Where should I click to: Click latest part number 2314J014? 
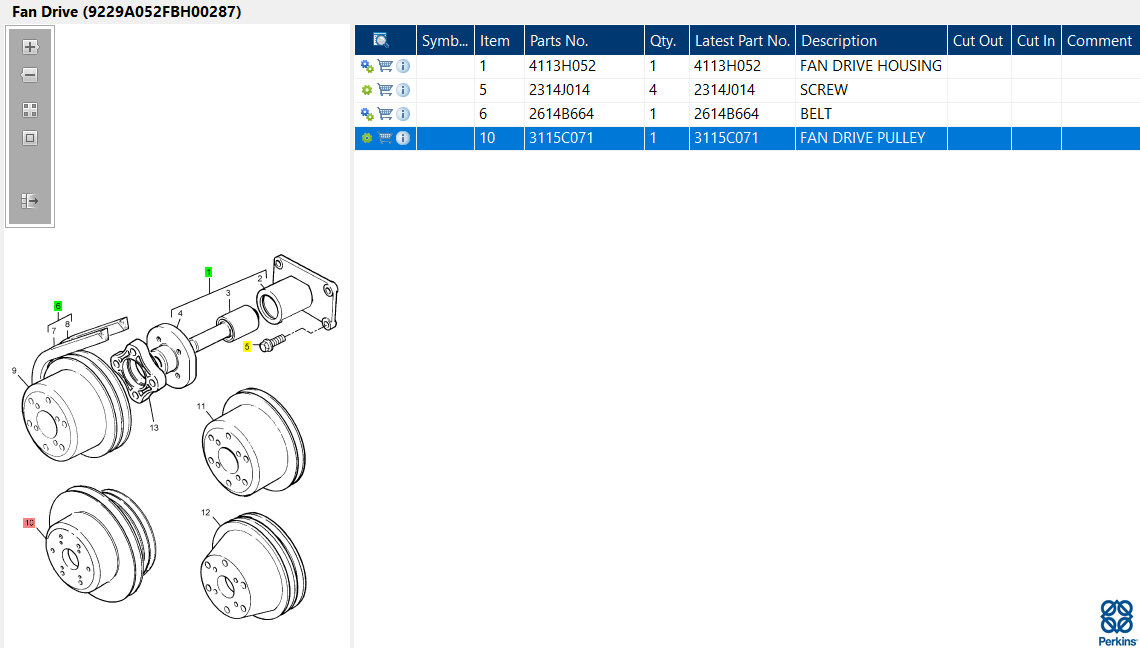pyautogui.click(x=725, y=90)
